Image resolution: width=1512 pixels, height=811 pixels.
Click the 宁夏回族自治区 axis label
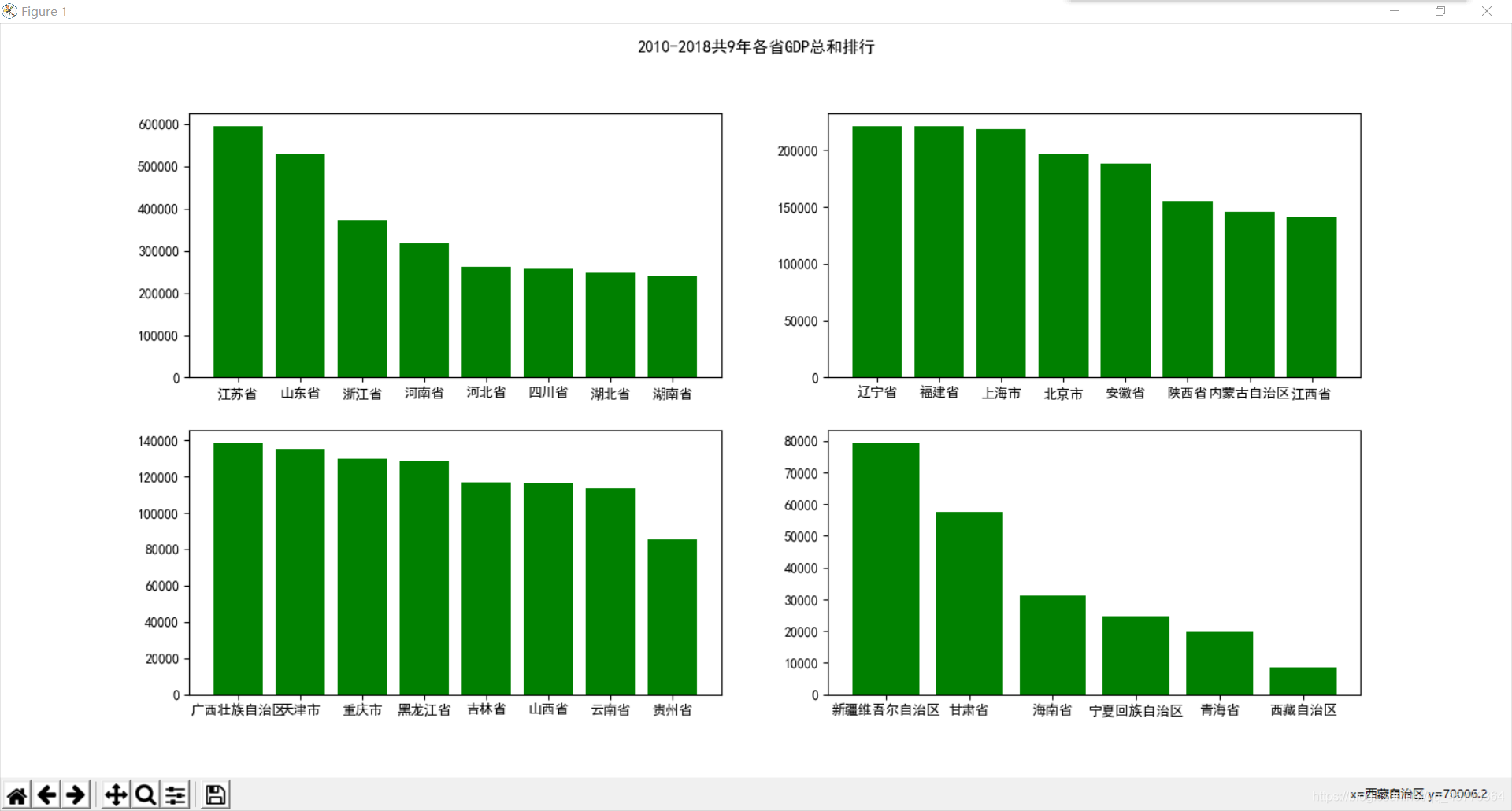pos(1136,711)
